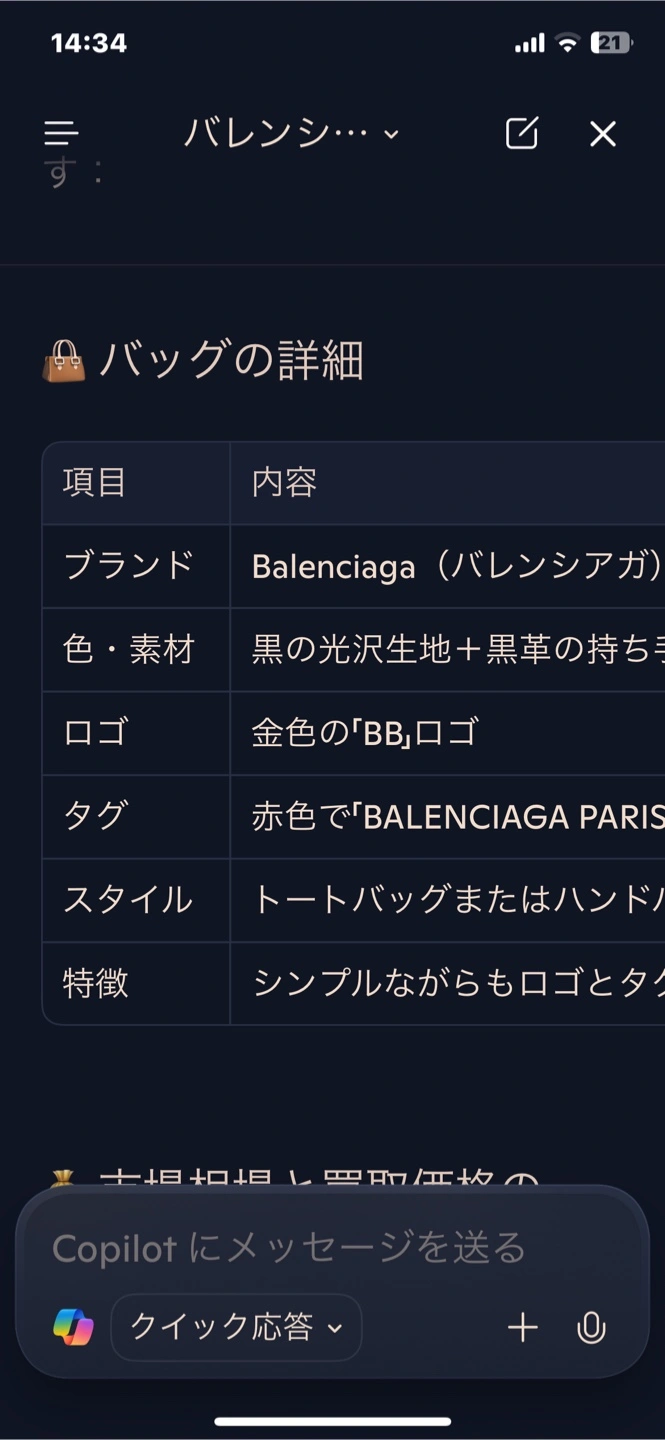Select the スタイル table row
665x1440 pixels.
coord(354,900)
